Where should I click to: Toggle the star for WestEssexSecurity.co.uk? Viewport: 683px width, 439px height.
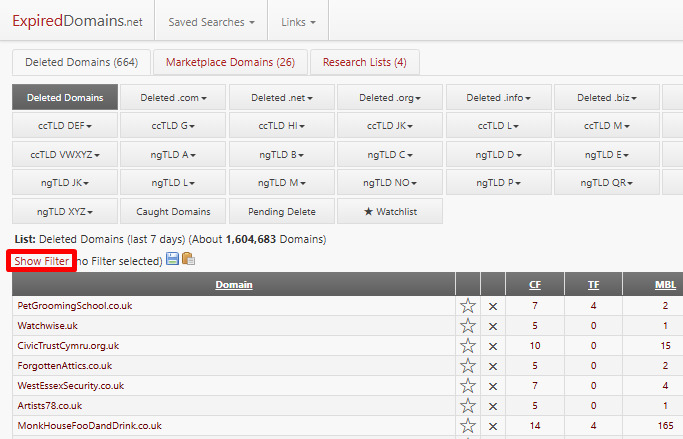pos(467,386)
